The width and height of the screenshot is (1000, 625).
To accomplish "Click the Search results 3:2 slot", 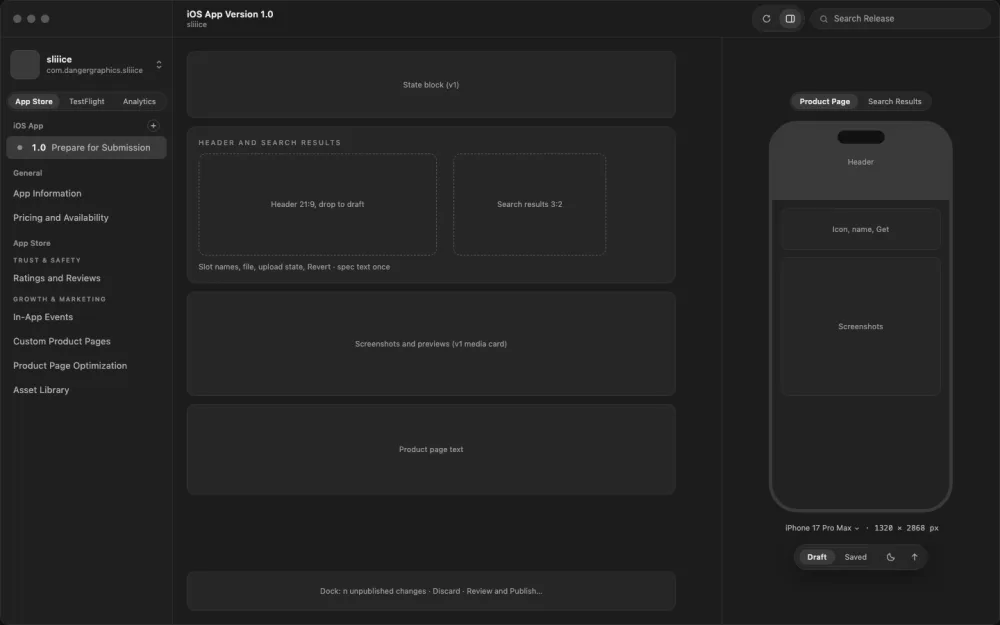I will 529,204.
